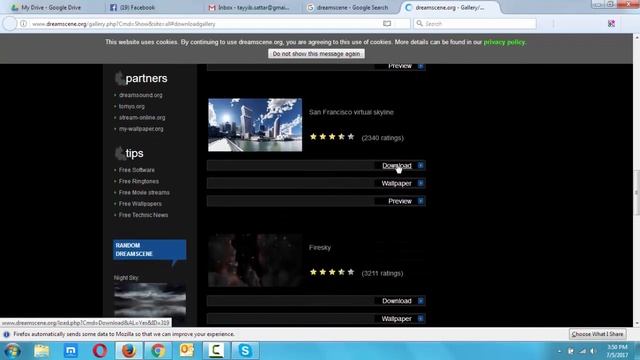Click the reader view icon in address bar
640x360 pixels.
pyautogui.click(x=387, y=24)
